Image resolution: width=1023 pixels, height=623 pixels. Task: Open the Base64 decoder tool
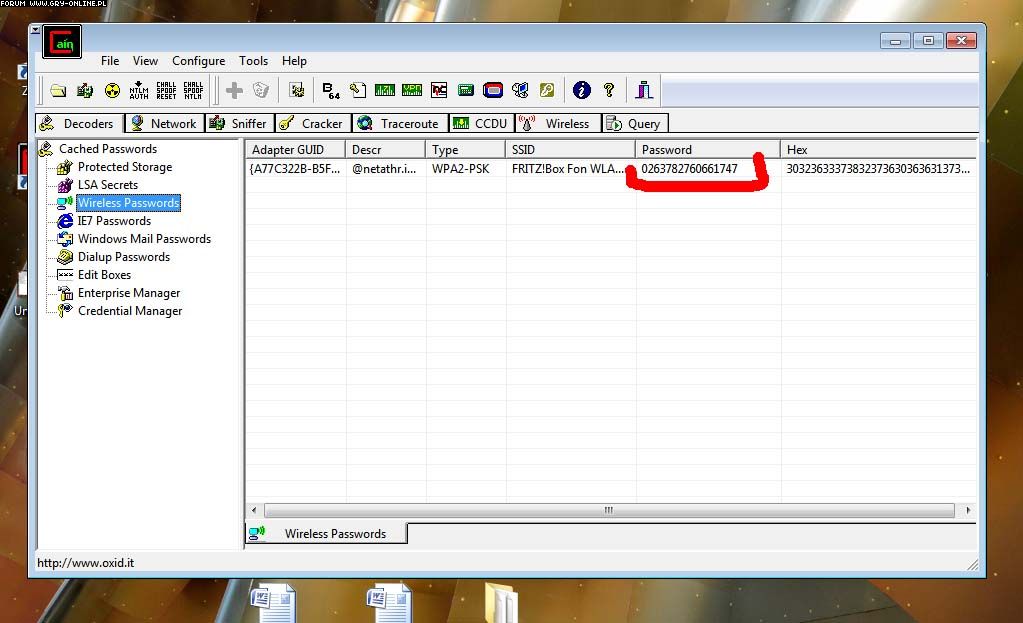331,91
